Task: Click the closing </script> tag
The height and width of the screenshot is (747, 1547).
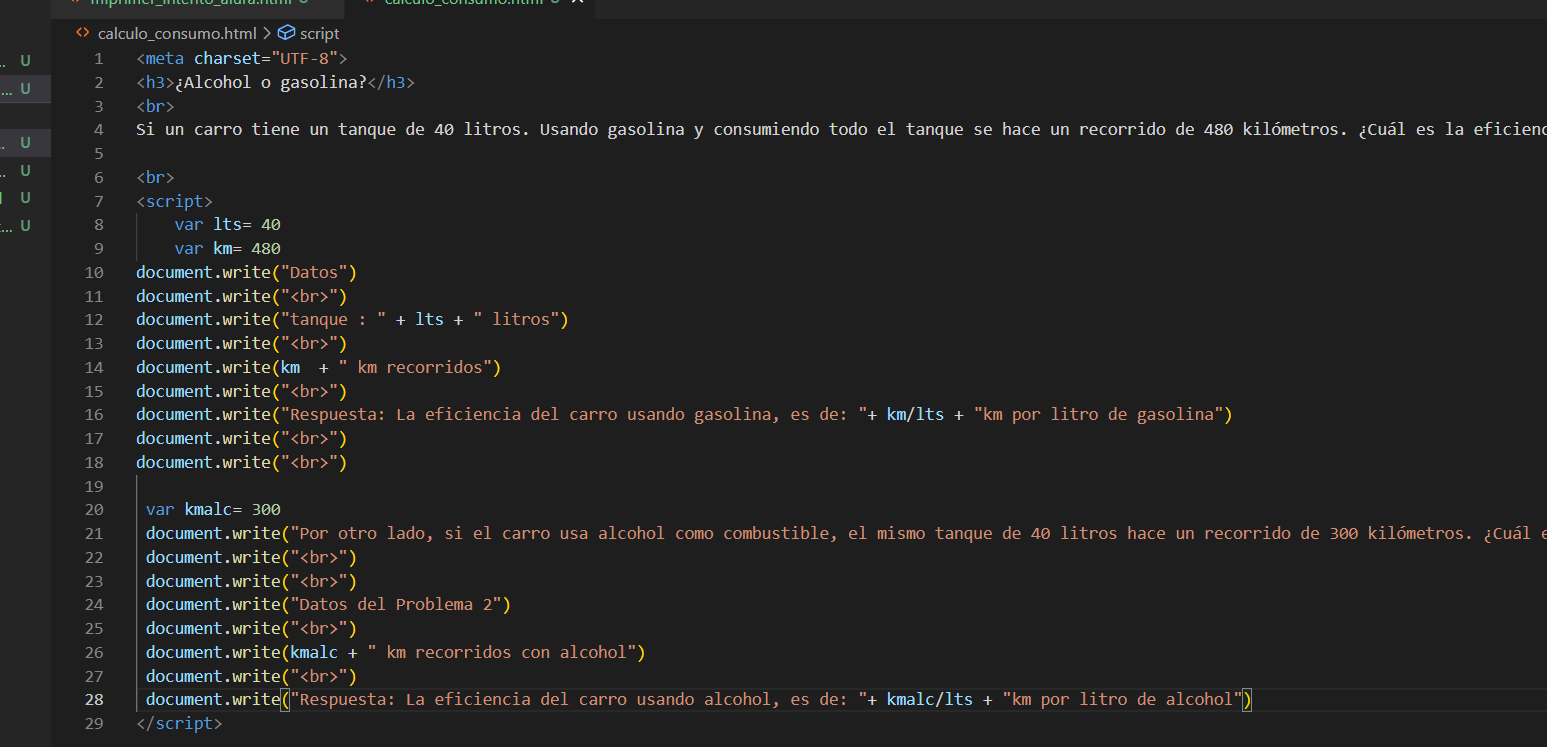Action: (x=179, y=723)
